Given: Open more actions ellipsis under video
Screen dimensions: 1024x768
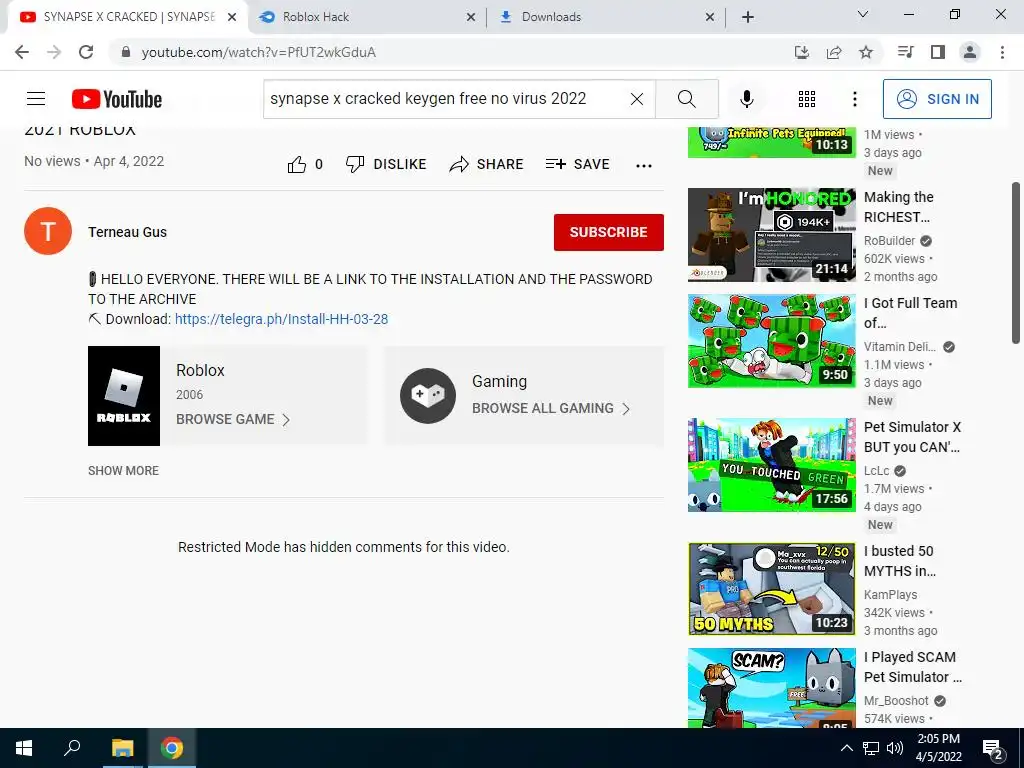Looking at the screenshot, I should click(x=644, y=165).
